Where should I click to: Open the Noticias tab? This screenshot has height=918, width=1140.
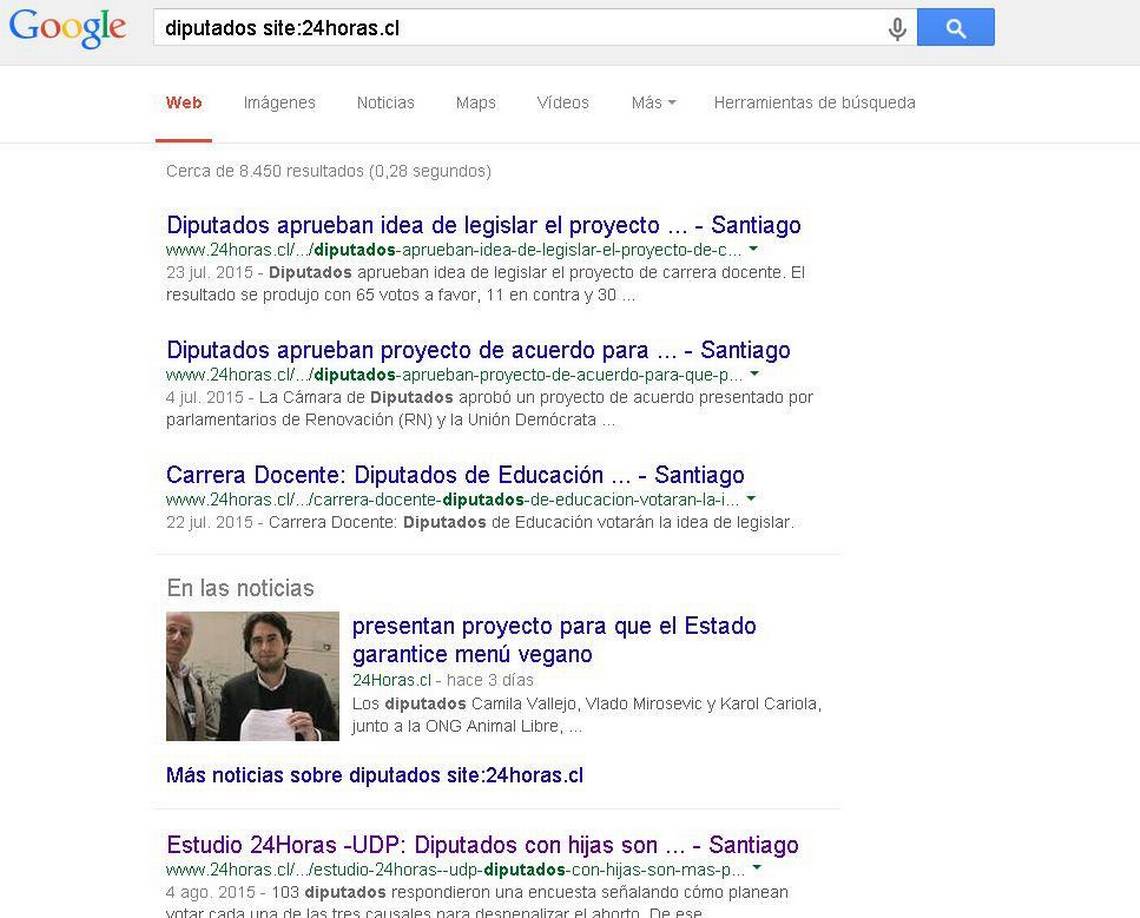pyautogui.click(x=385, y=102)
